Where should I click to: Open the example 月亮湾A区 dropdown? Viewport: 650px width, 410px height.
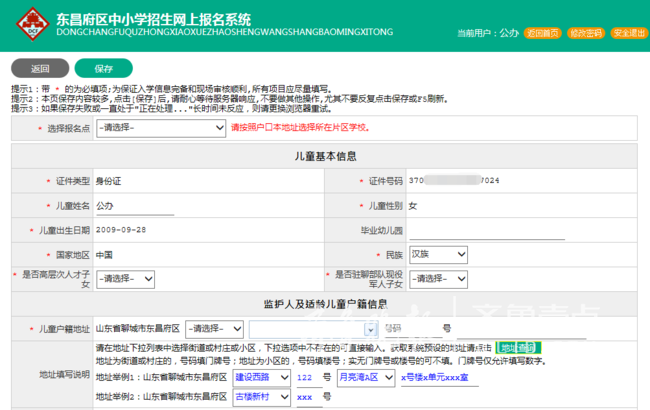366,378
